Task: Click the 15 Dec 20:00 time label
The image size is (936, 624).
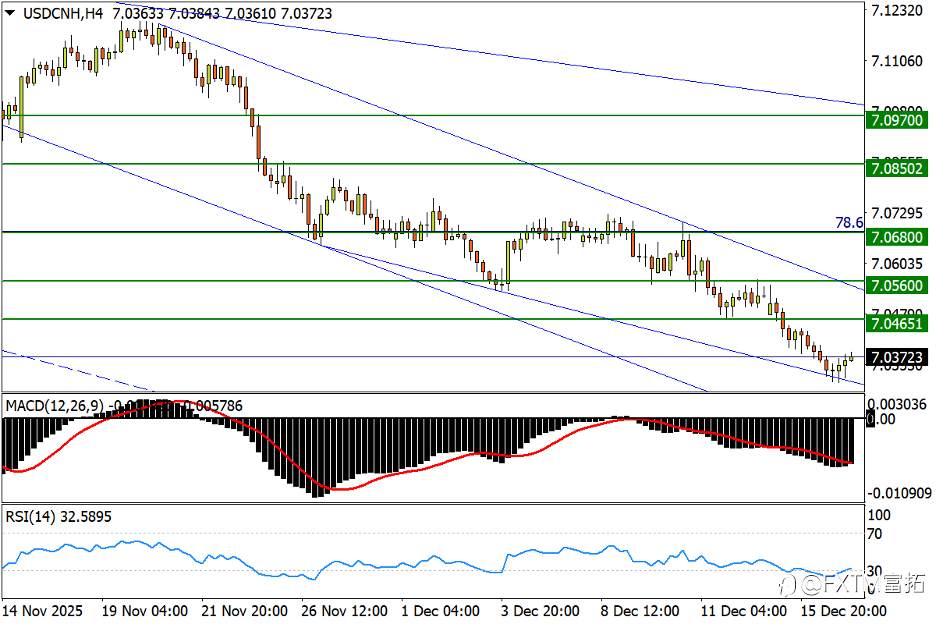Action: coord(843,611)
